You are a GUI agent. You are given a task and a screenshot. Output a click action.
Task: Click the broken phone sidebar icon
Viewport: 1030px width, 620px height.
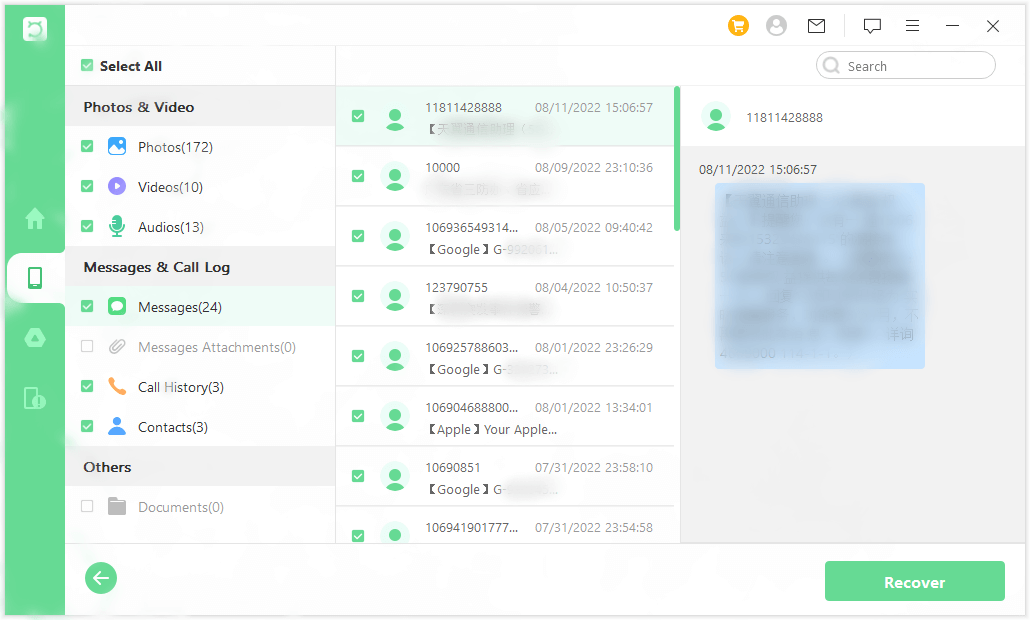point(35,398)
